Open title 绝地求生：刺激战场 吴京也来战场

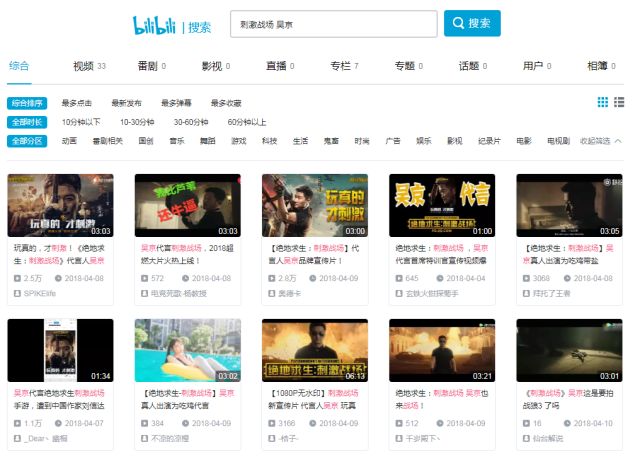click(x=441, y=399)
